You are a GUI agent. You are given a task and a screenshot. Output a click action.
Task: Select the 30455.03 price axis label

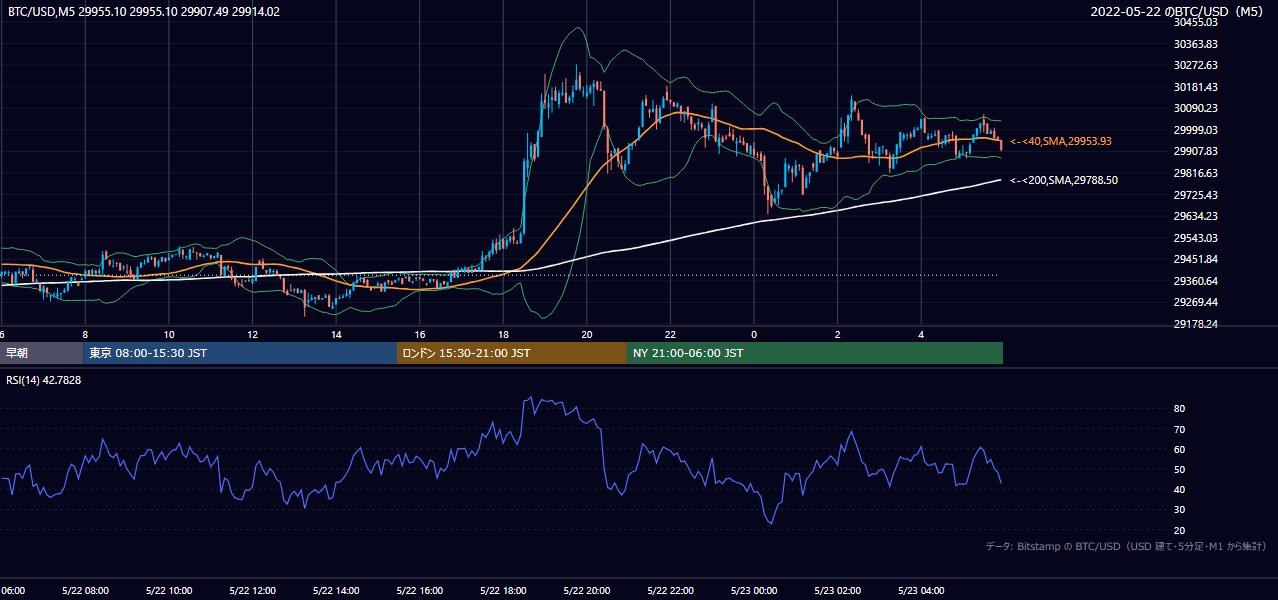[x=1196, y=22]
